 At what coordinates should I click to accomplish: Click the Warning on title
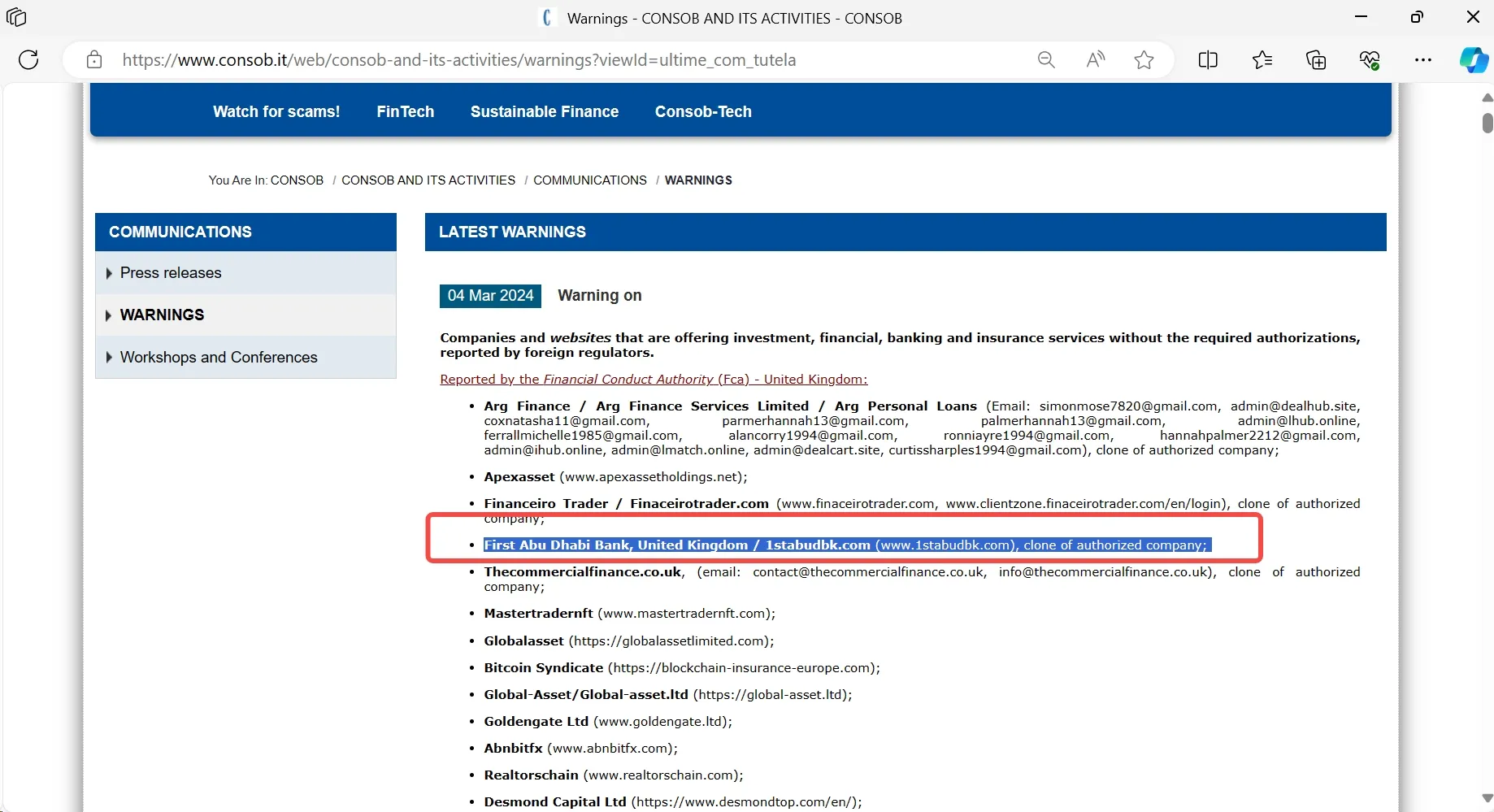coord(600,296)
